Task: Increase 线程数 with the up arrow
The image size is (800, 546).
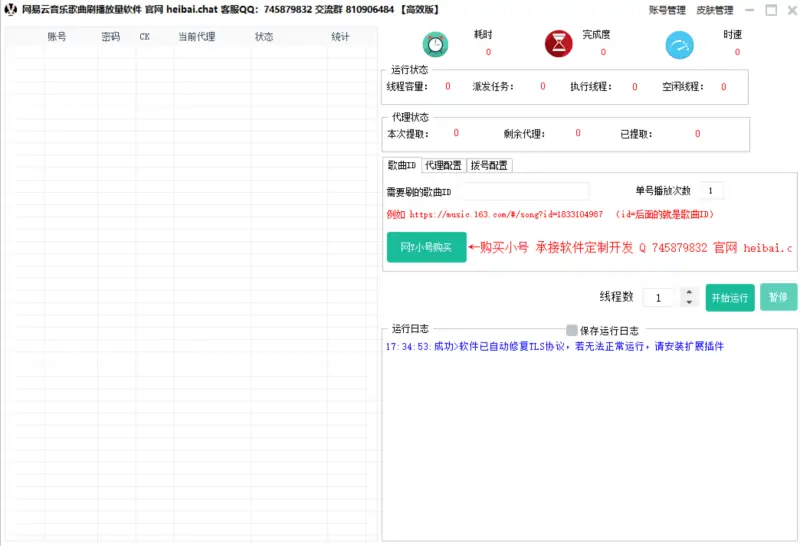Action: pyautogui.click(x=688, y=293)
